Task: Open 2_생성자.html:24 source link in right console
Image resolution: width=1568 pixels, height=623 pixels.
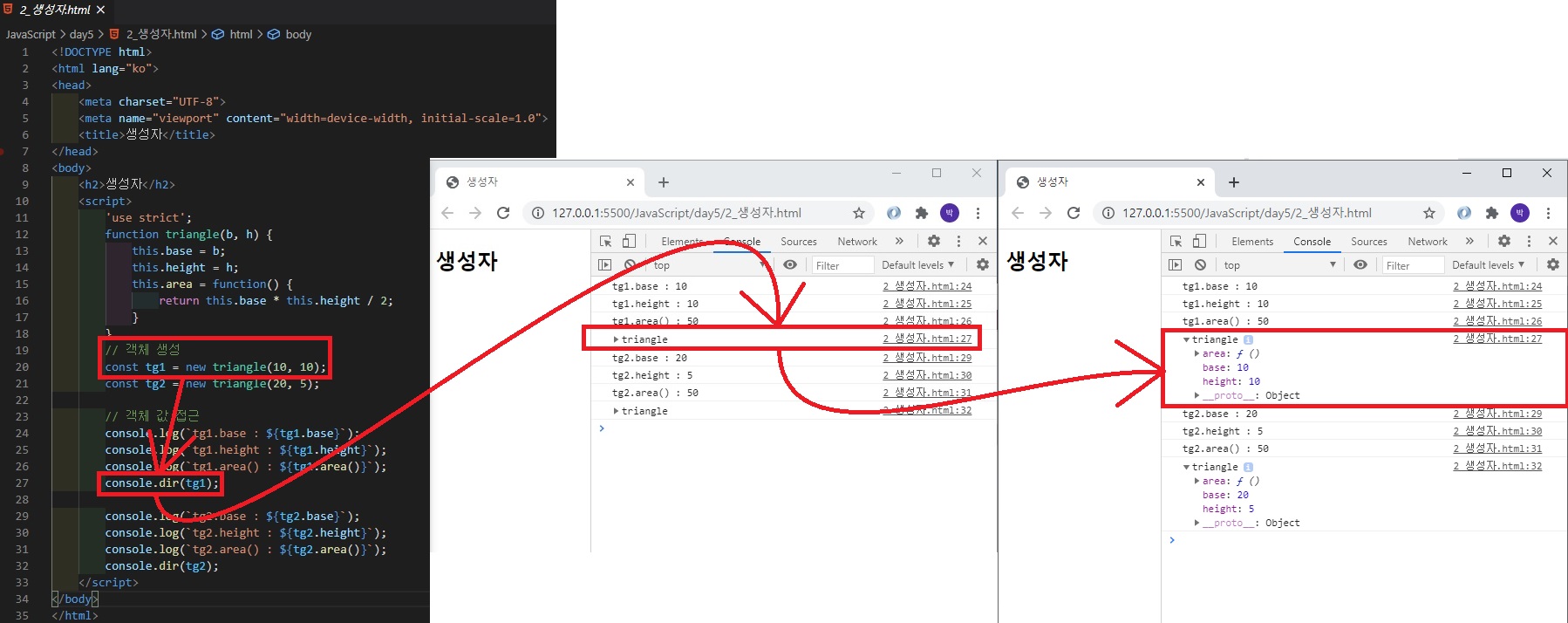Action: point(1496,286)
